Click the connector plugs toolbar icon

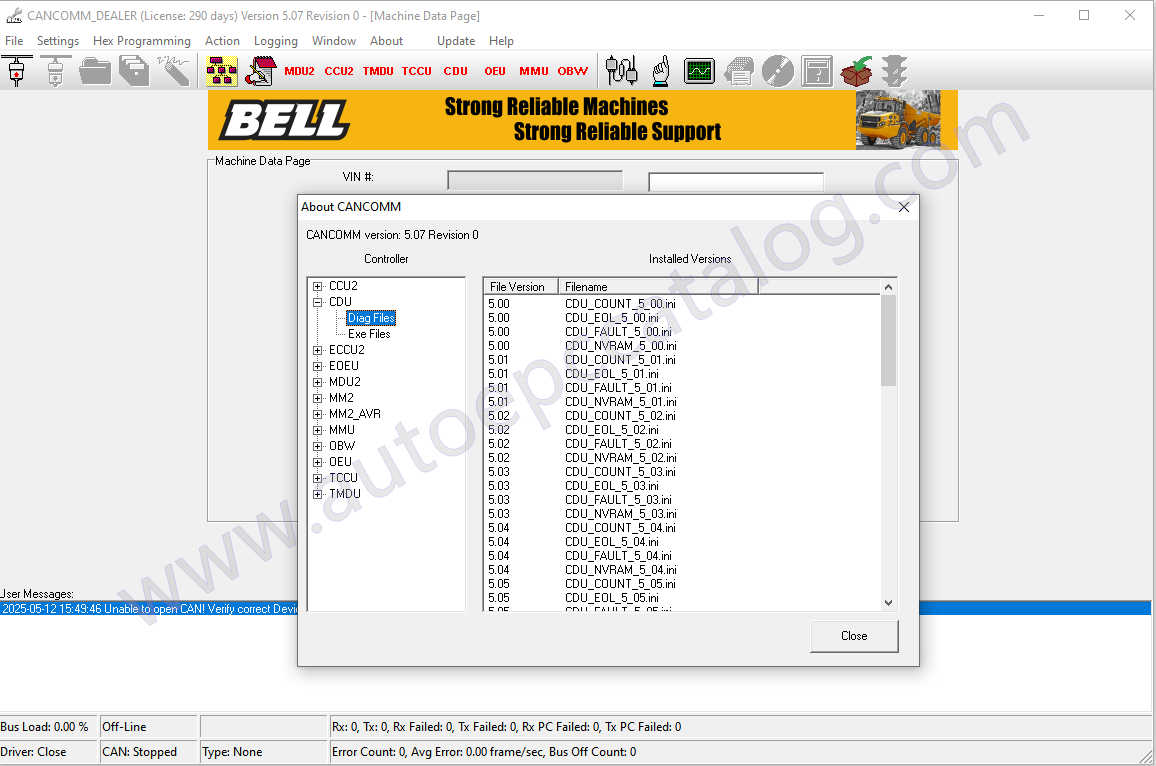pyautogui.click(x=621, y=71)
